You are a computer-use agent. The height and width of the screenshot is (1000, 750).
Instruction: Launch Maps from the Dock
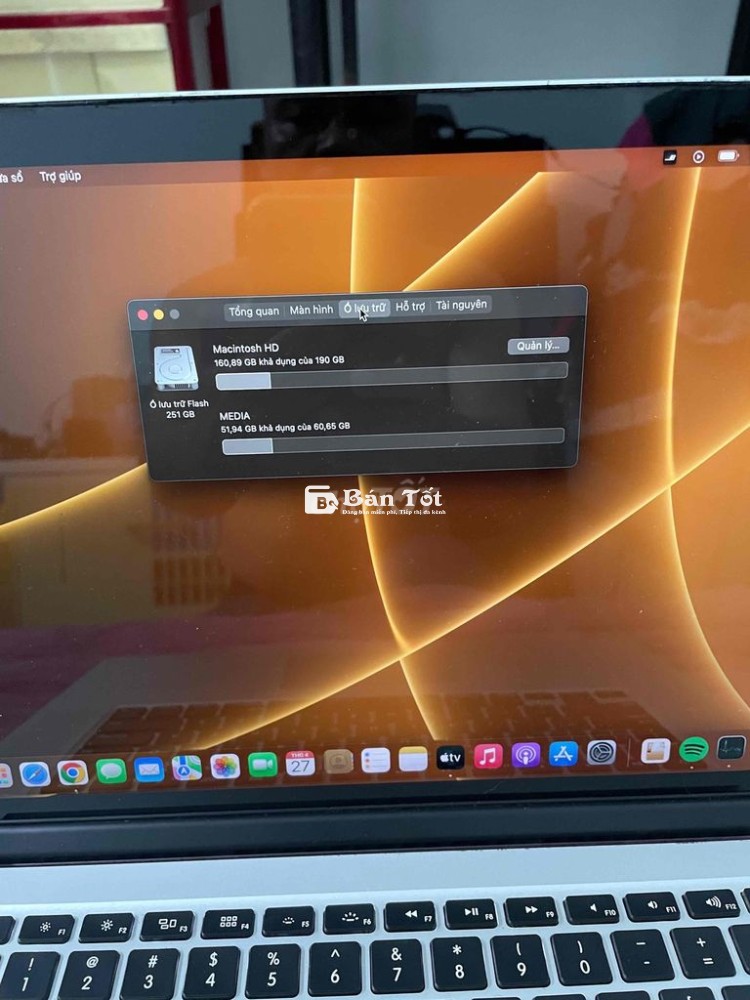click(187, 768)
